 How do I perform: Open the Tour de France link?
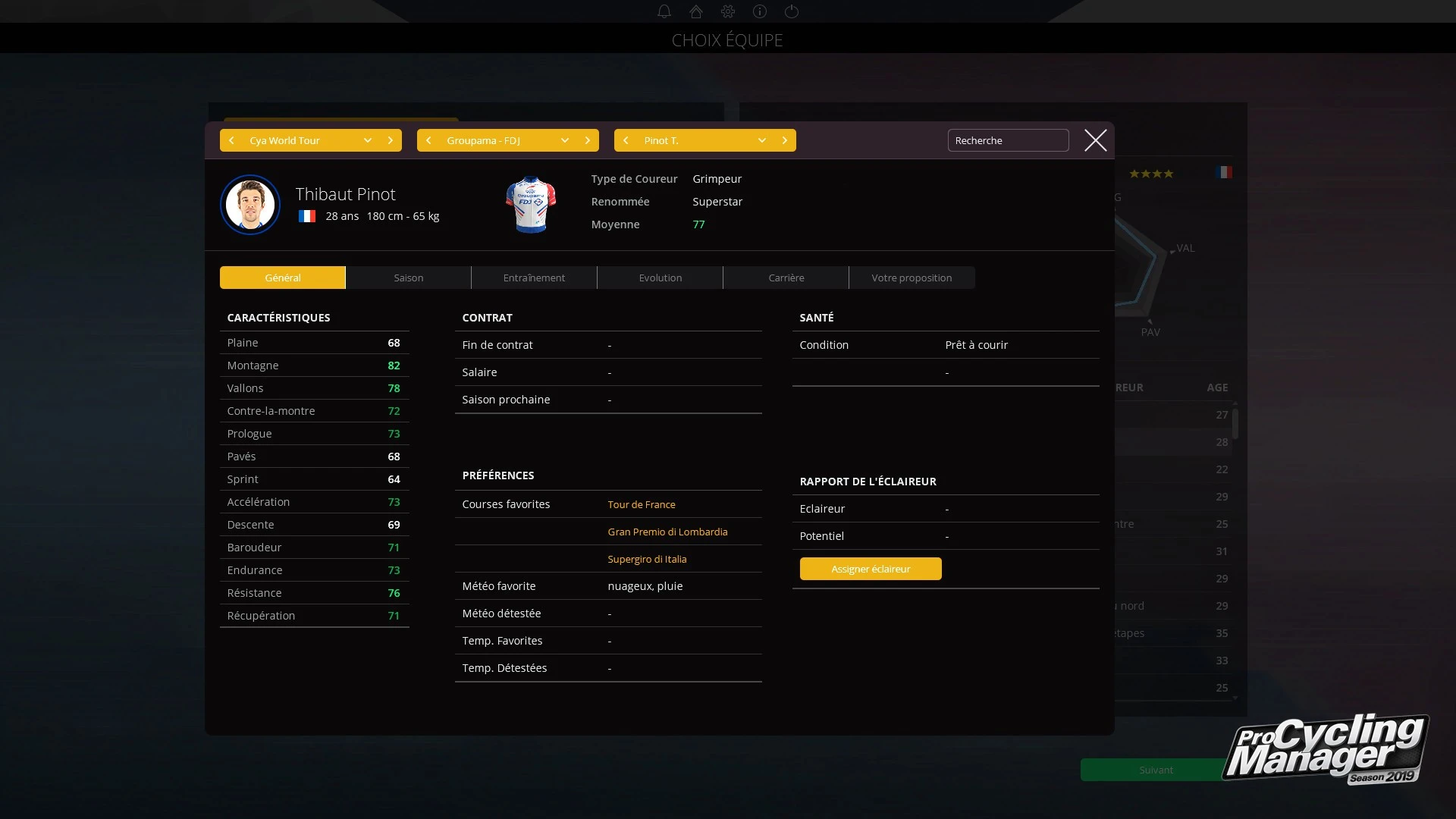tap(641, 504)
